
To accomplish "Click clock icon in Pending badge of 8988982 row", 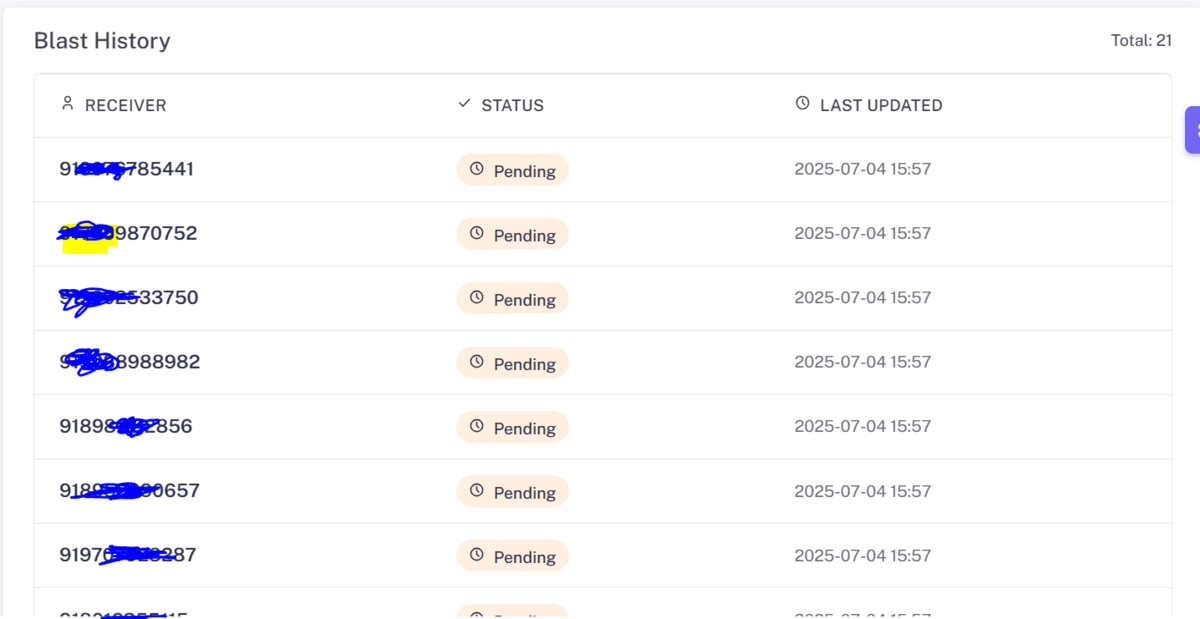I will click(477, 361).
